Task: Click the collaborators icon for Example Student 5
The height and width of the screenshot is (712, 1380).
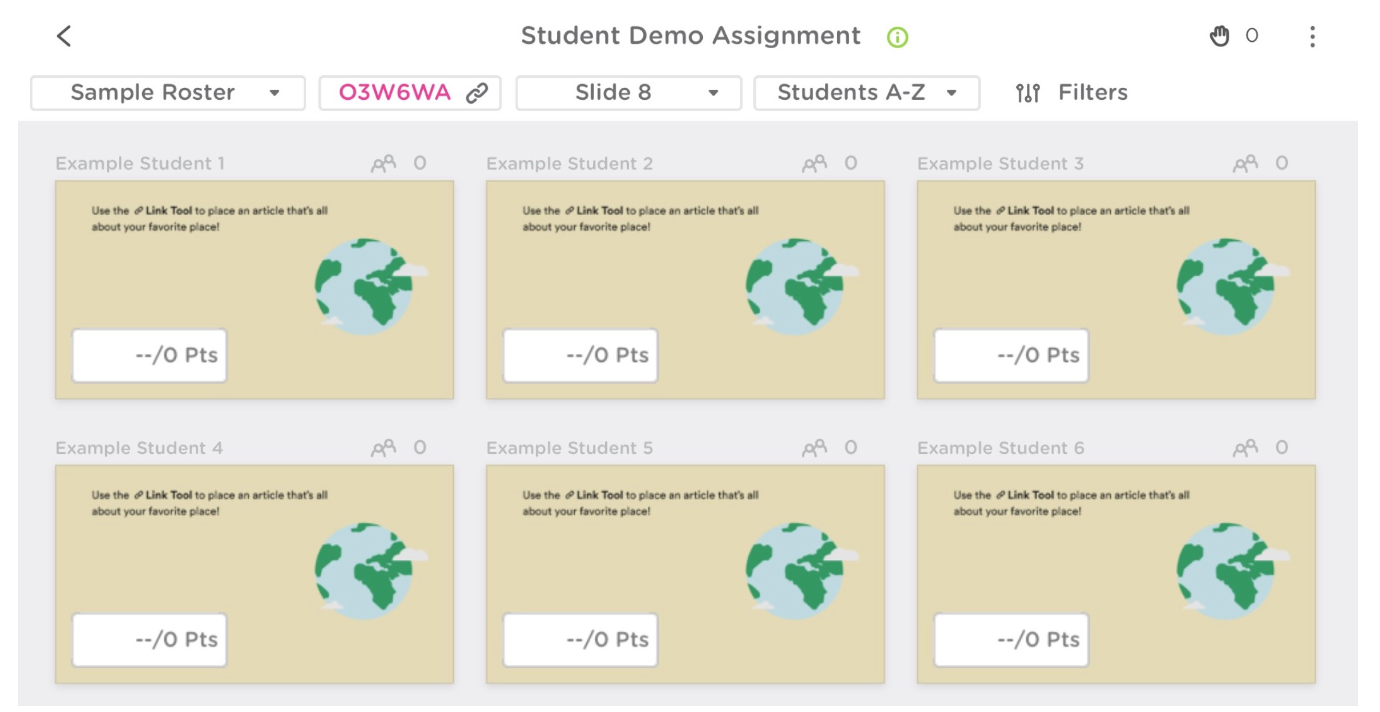Action: coord(815,449)
